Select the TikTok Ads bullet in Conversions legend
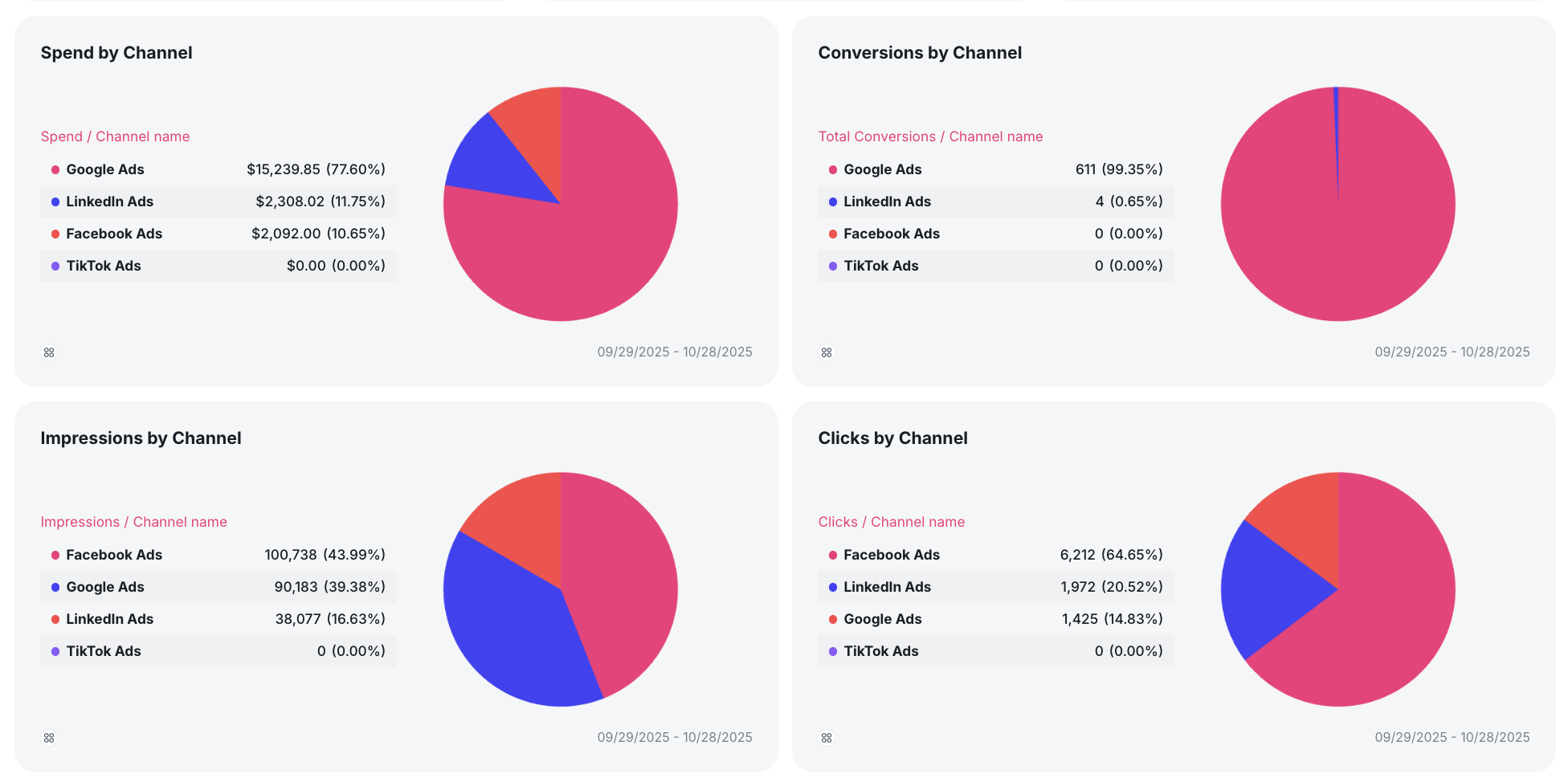The height and width of the screenshot is (782, 1568). point(831,266)
